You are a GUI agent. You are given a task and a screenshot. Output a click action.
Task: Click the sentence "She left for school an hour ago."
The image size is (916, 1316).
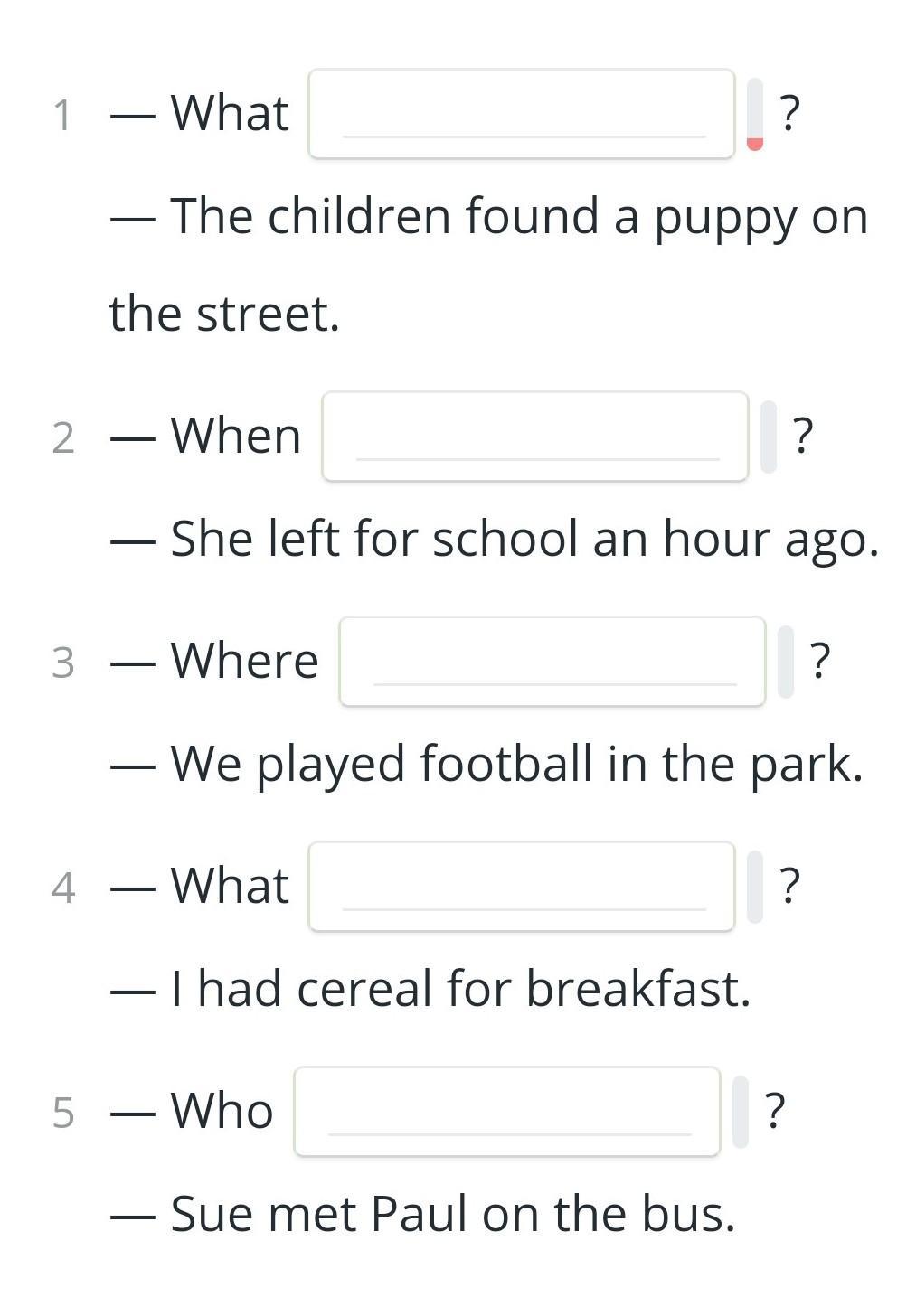[x=524, y=540]
